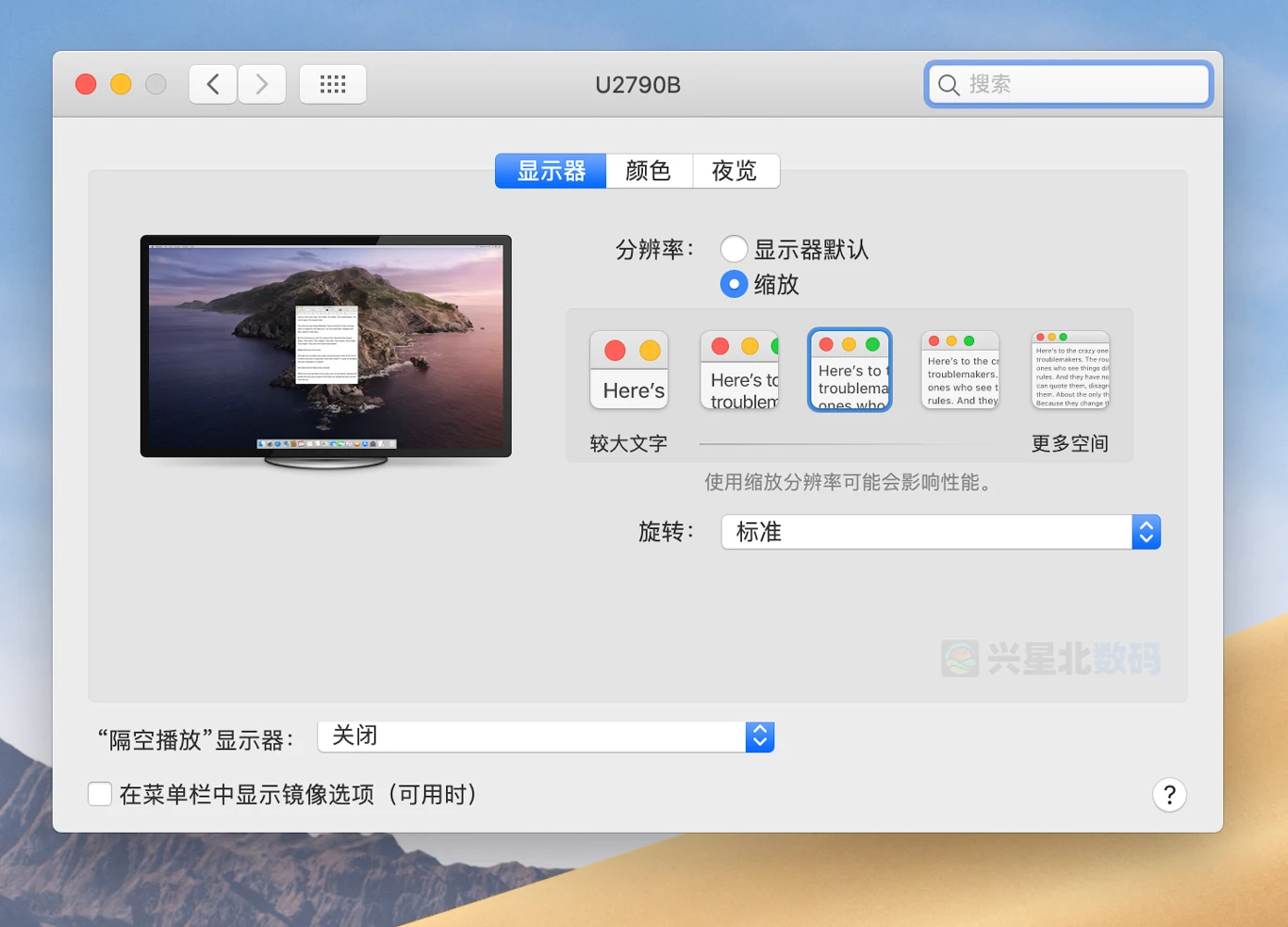This screenshot has width=1288, height=927.
Task: Select the 缩放 scaled radio button
Action: click(x=734, y=284)
